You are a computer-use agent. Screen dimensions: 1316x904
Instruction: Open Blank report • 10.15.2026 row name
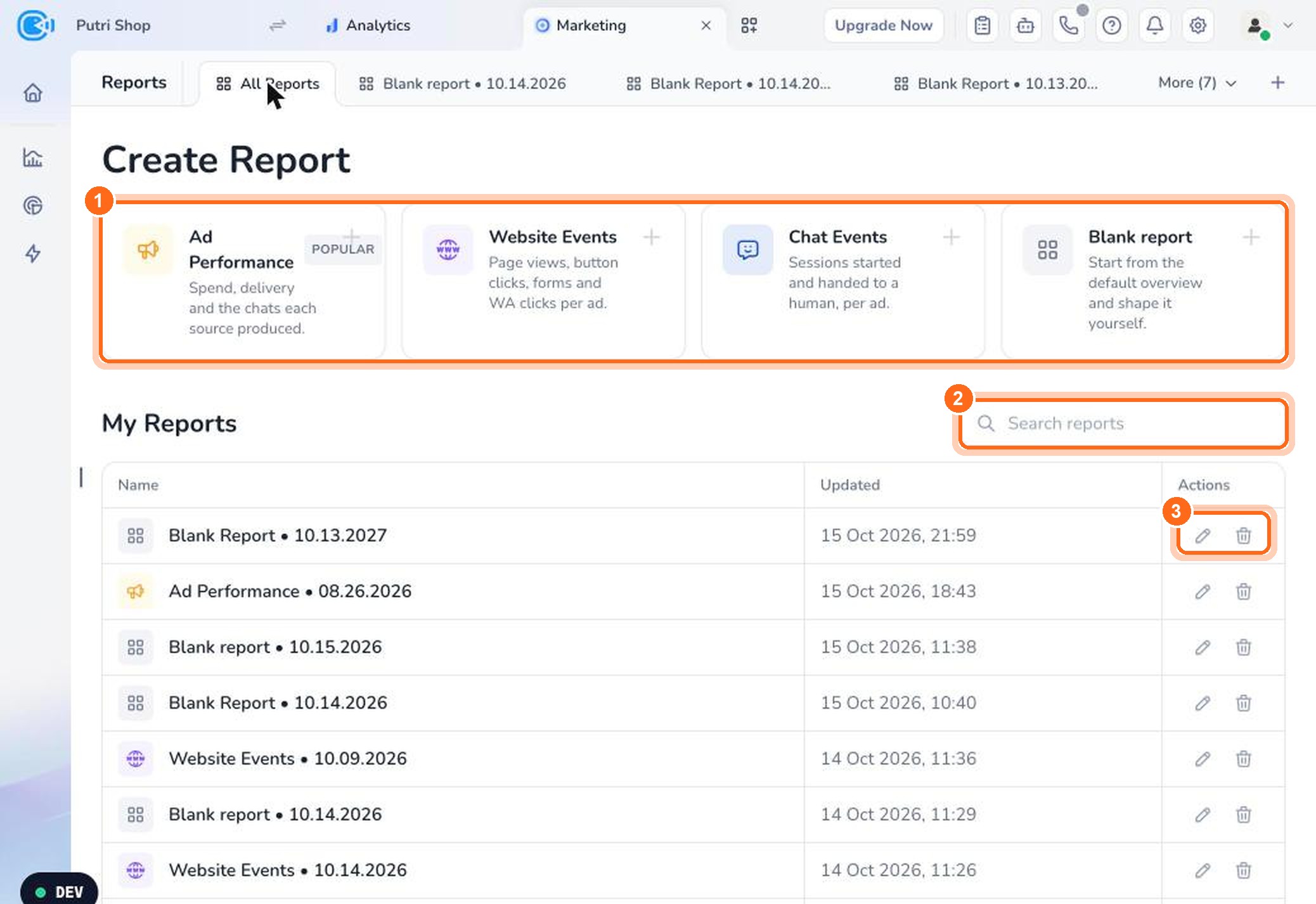pos(275,647)
